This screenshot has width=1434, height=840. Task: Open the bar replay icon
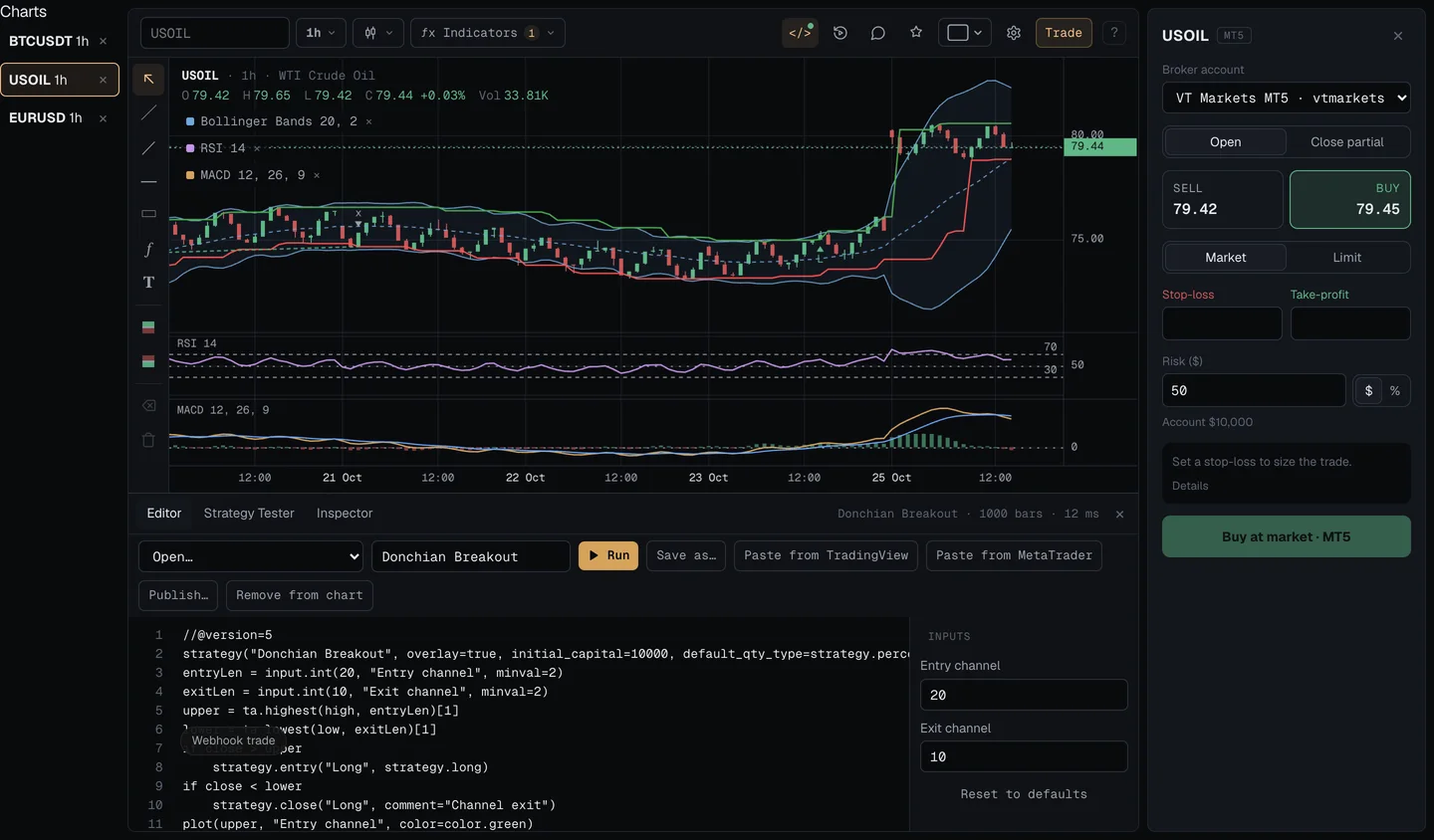tap(840, 33)
